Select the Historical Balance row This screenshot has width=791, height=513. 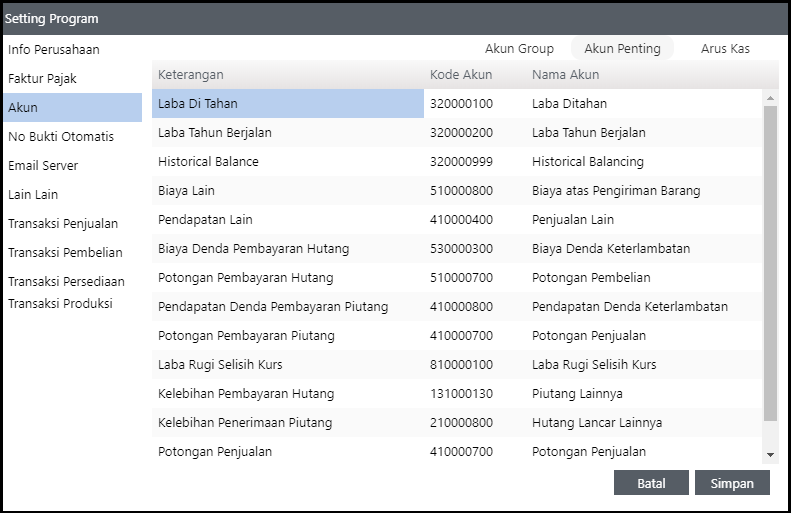pos(208,161)
